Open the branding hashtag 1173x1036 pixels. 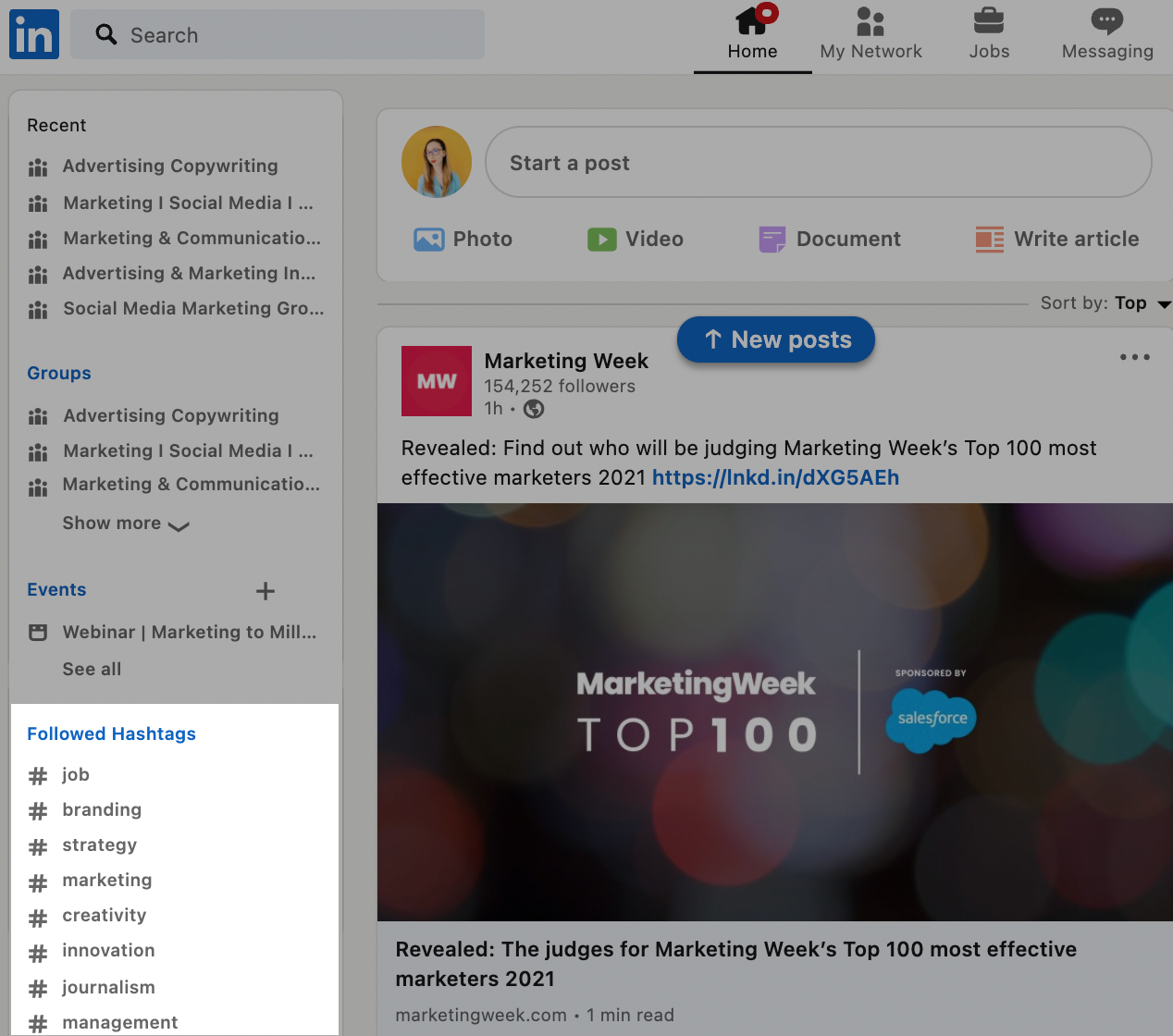(x=102, y=810)
